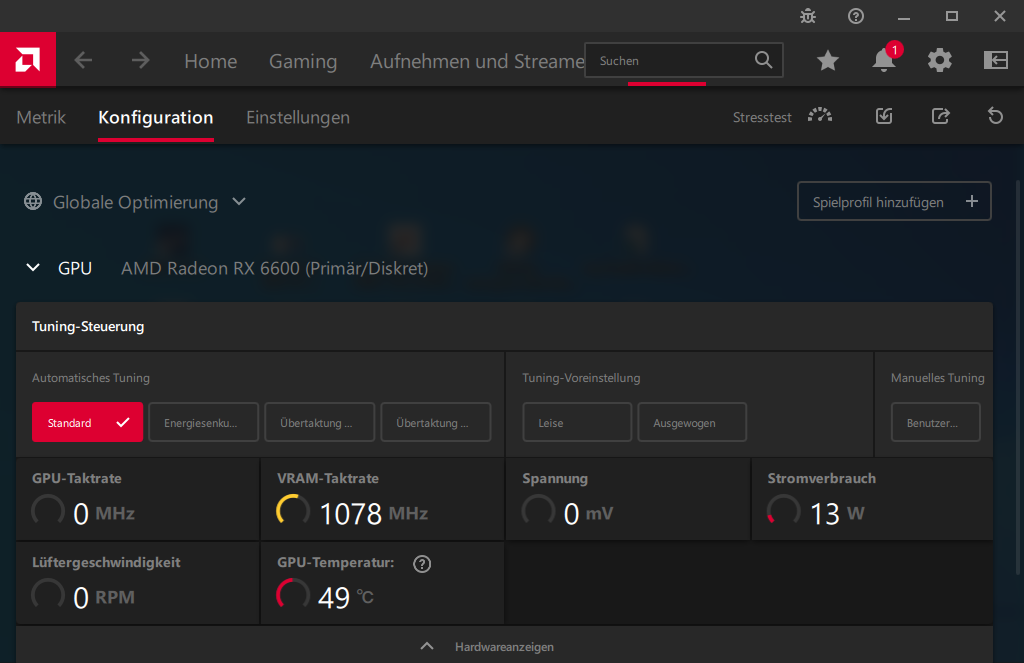
Task: Click the 49 °C temperature value
Action: click(x=345, y=597)
